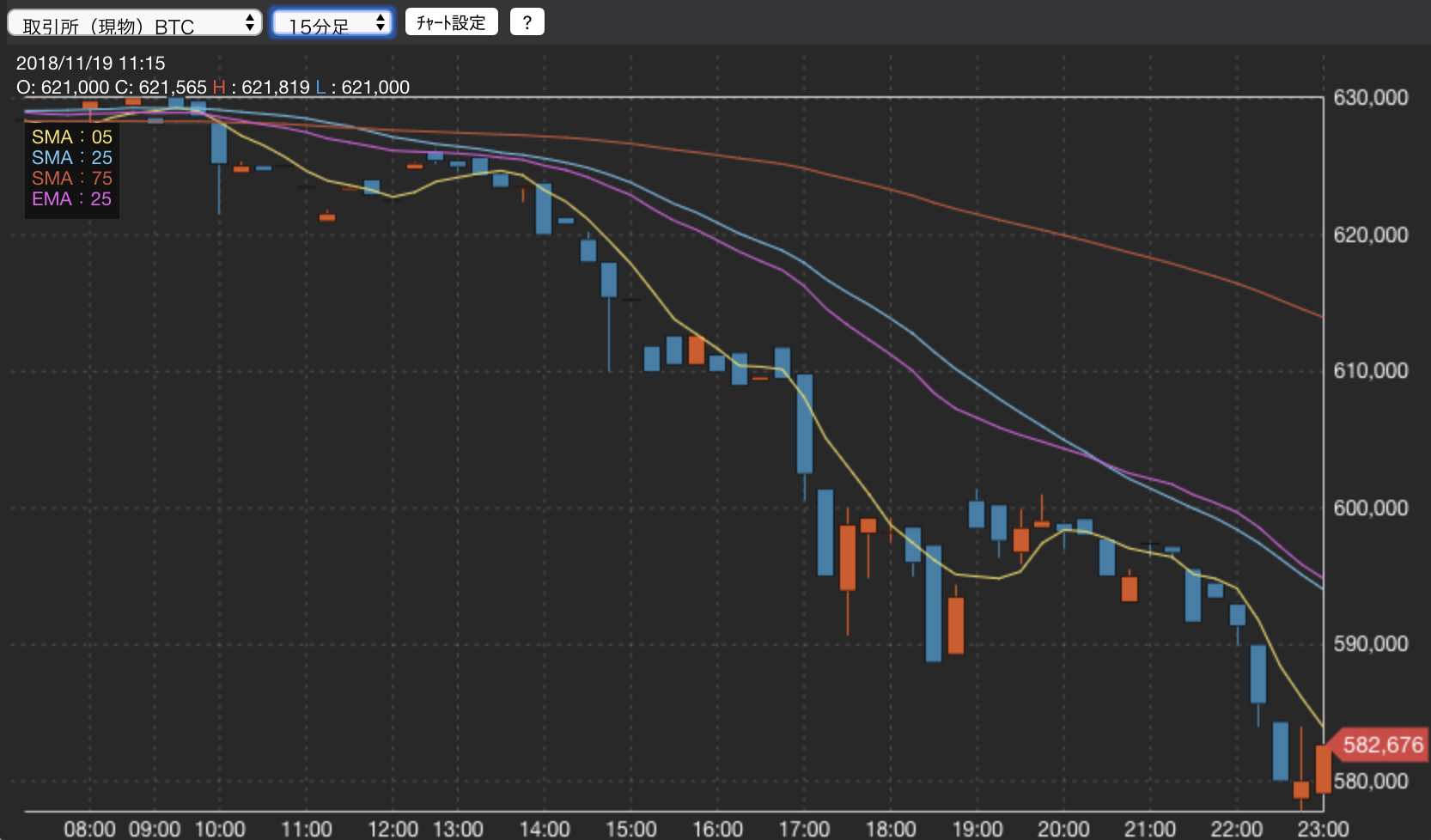Select the SMA : 75 legend entry
The width and height of the screenshot is (1431, 840).
(72, 179)
